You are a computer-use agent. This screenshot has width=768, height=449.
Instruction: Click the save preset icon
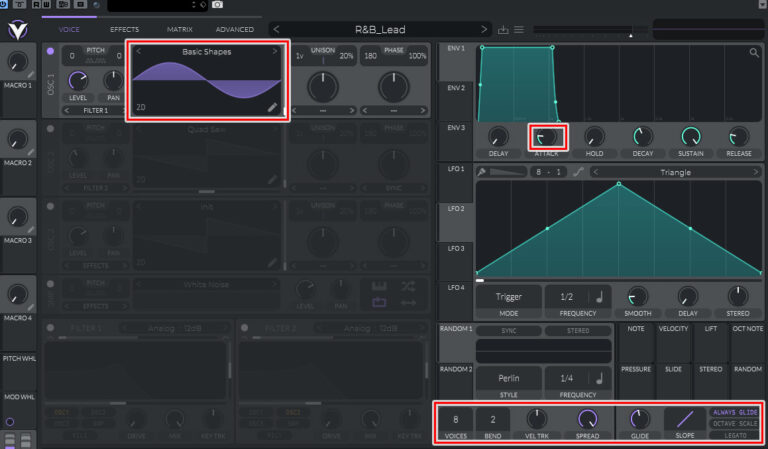pos(503,30)
